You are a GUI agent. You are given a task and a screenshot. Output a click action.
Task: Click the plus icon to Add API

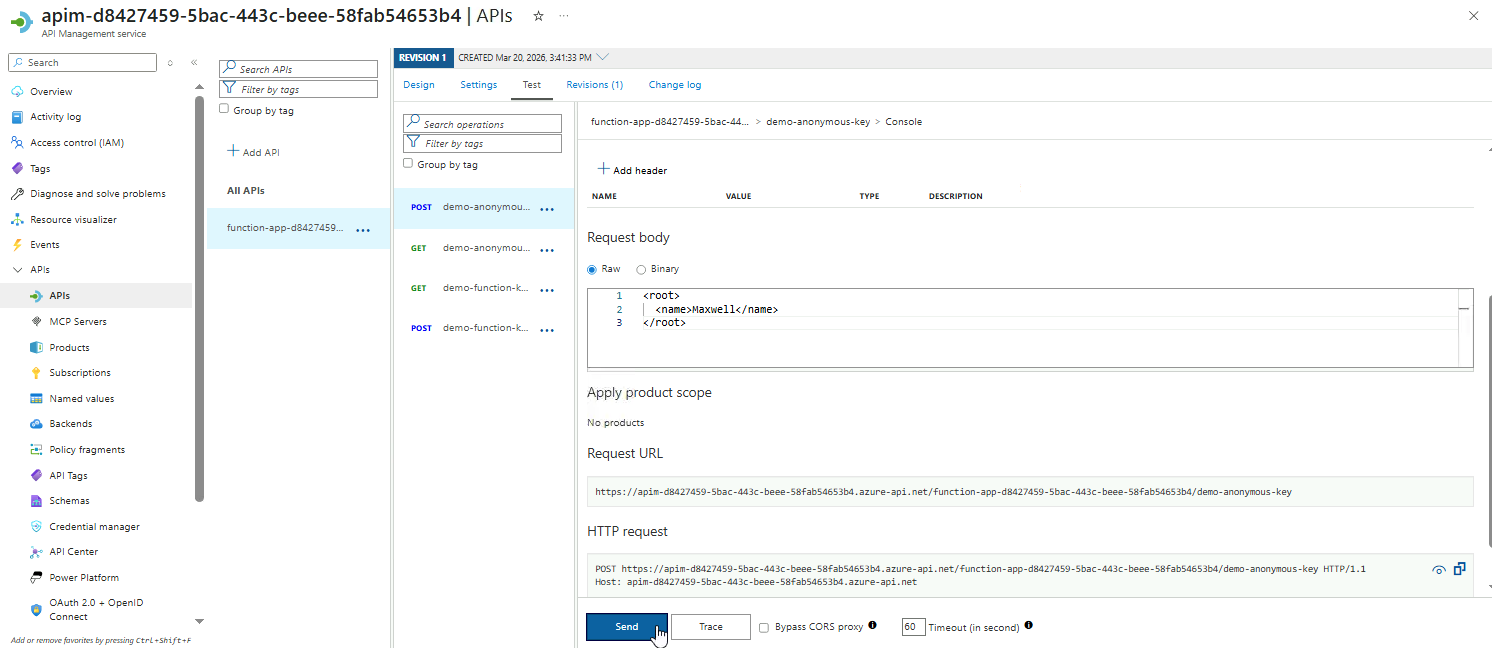(x=233, y=151)
